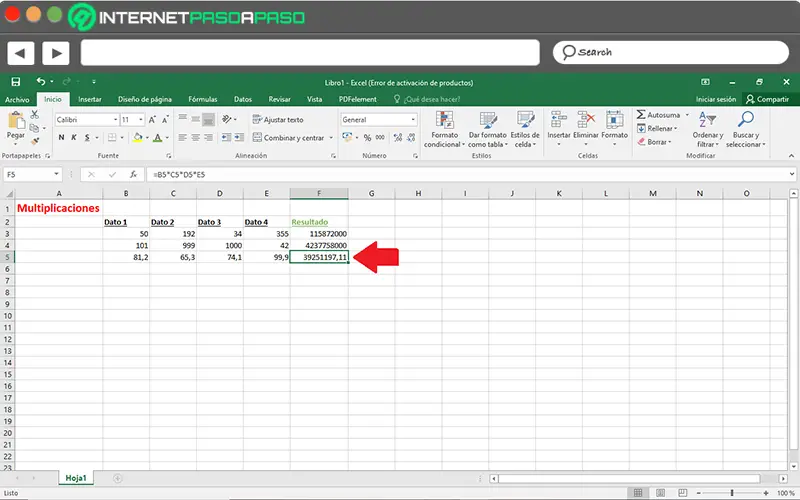This screenshot has height=500, width=800.
Task: Toggle bold formatting (N)
Action: (61, 137)
